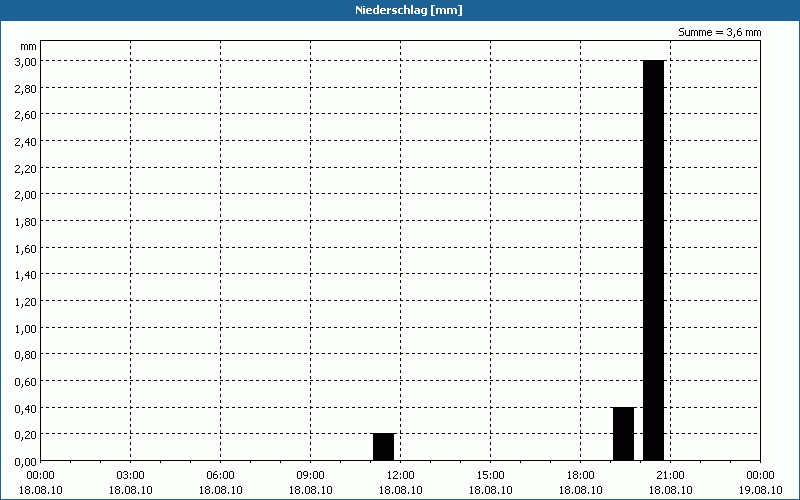The height and width of the screenshot is (500, 800).
Task: Click the 09:00 time label
Action: click(311, 476)
